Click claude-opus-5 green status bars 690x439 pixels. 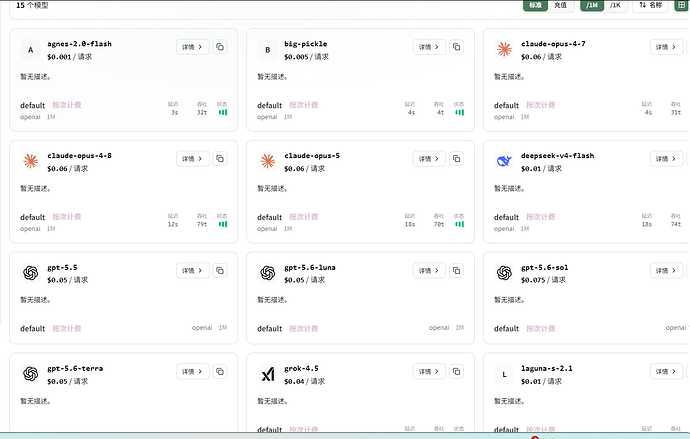(459, 224)
